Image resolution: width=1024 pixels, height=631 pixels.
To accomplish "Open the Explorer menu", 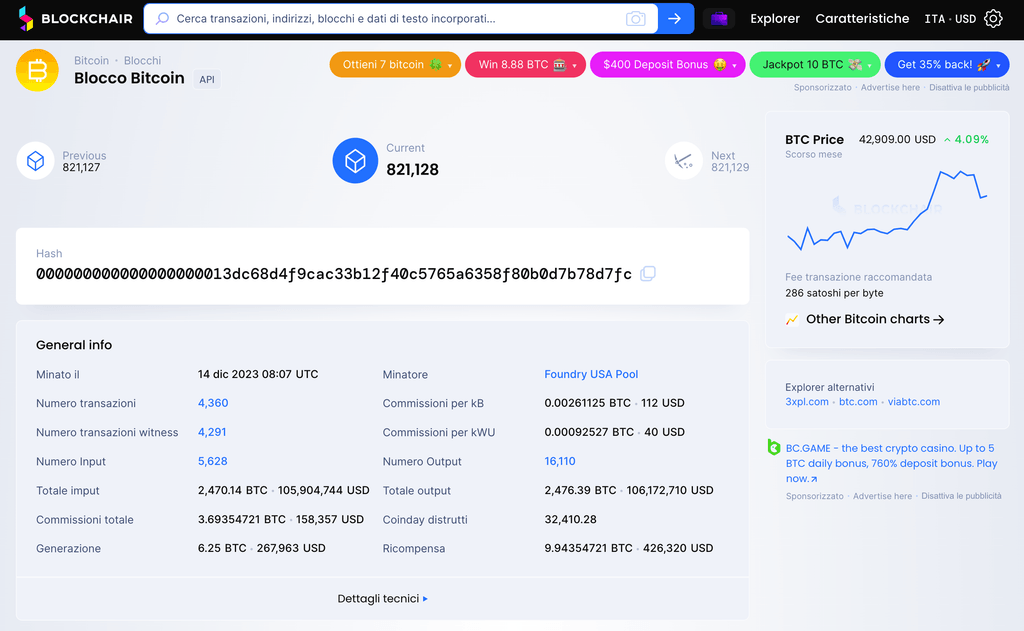I will pyautogui.click(x=775, y=19).
